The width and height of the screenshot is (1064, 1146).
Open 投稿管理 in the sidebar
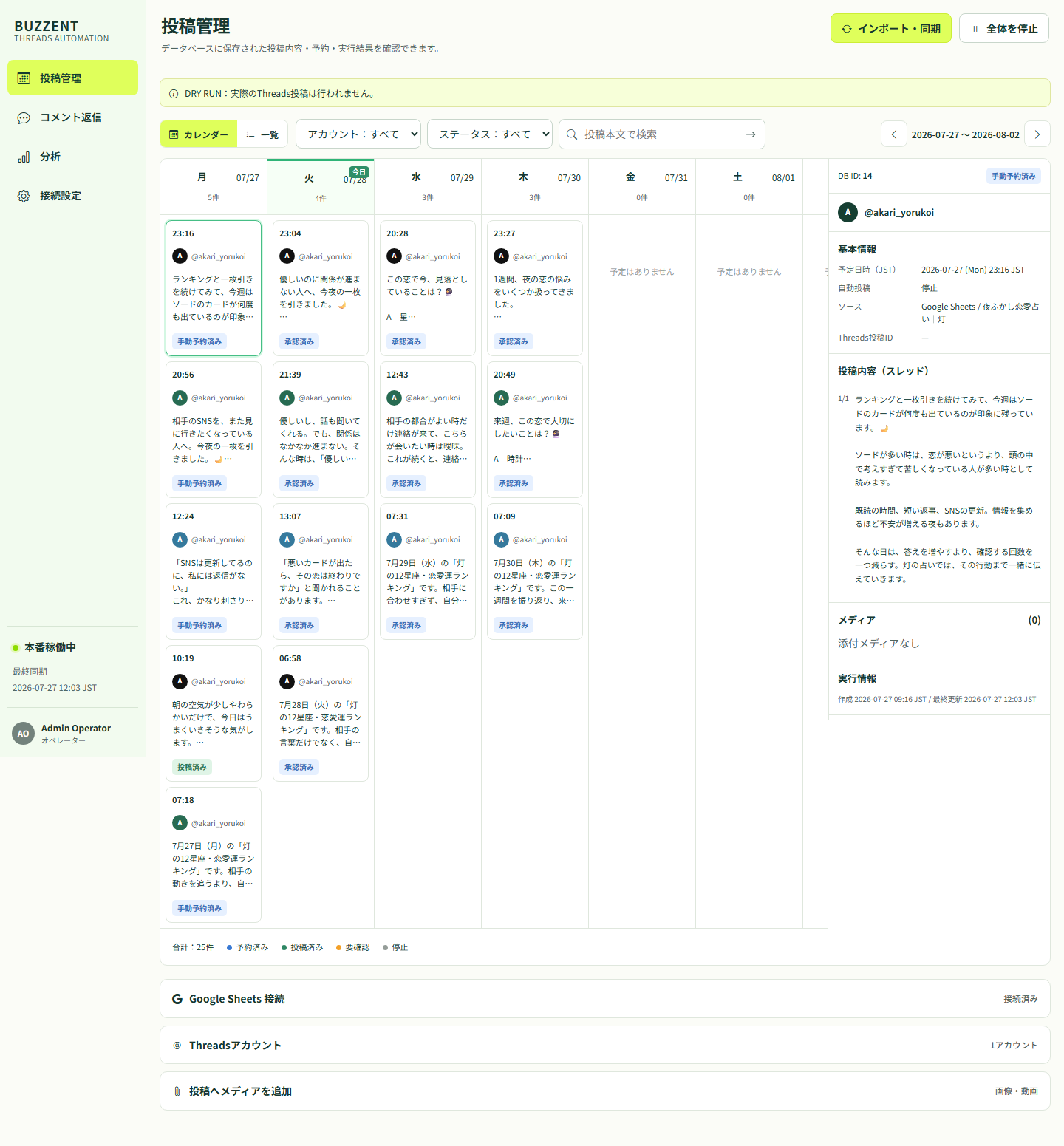[x=72, y=78]
